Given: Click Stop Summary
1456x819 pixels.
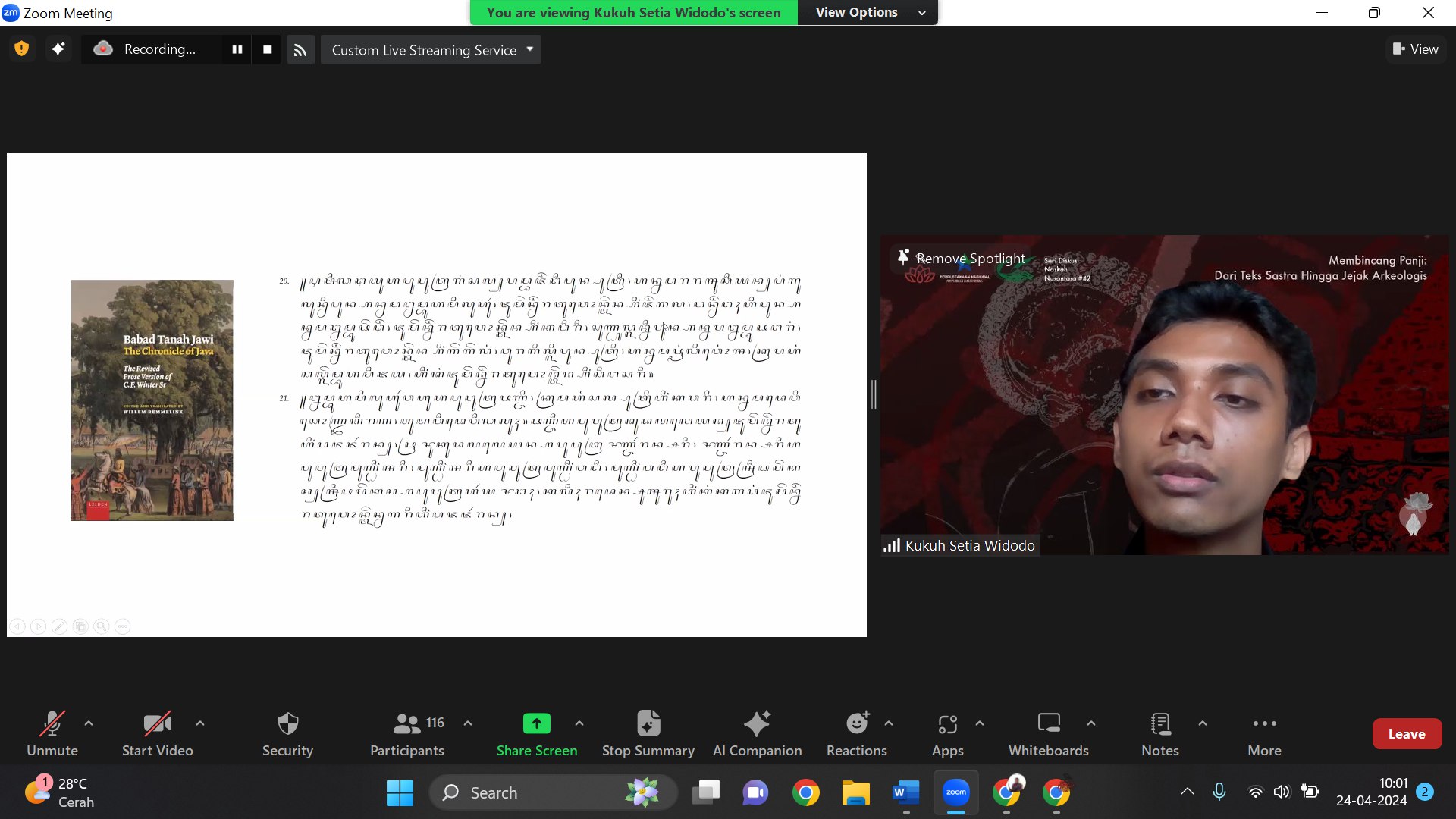Looking at the screenshot, I should (x=648, y=734).
